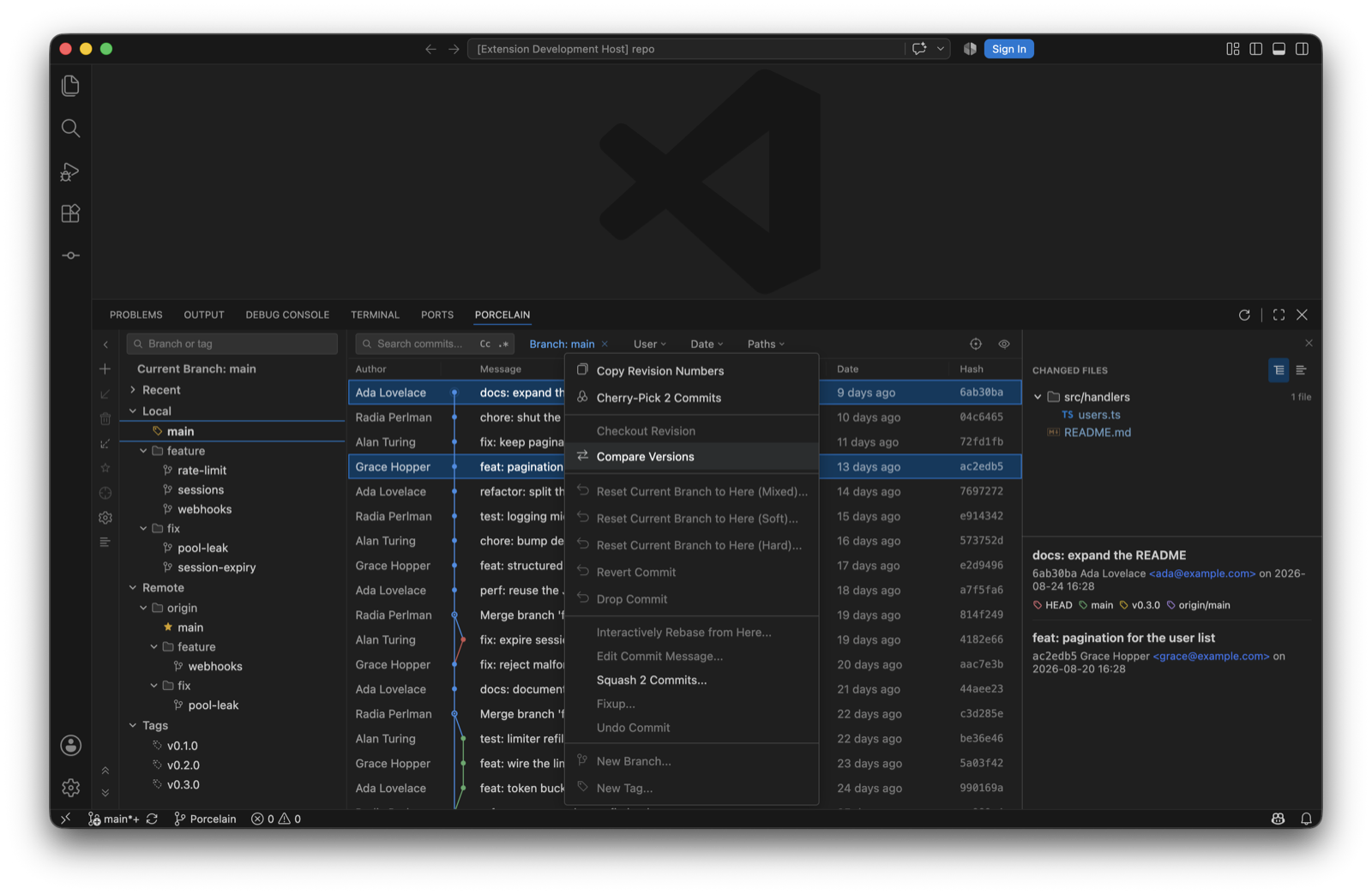Choose Copy Revision Numbers
The height and width of the screenshot is (894, 1372).
pyautogui.click(x=691, y=371)
